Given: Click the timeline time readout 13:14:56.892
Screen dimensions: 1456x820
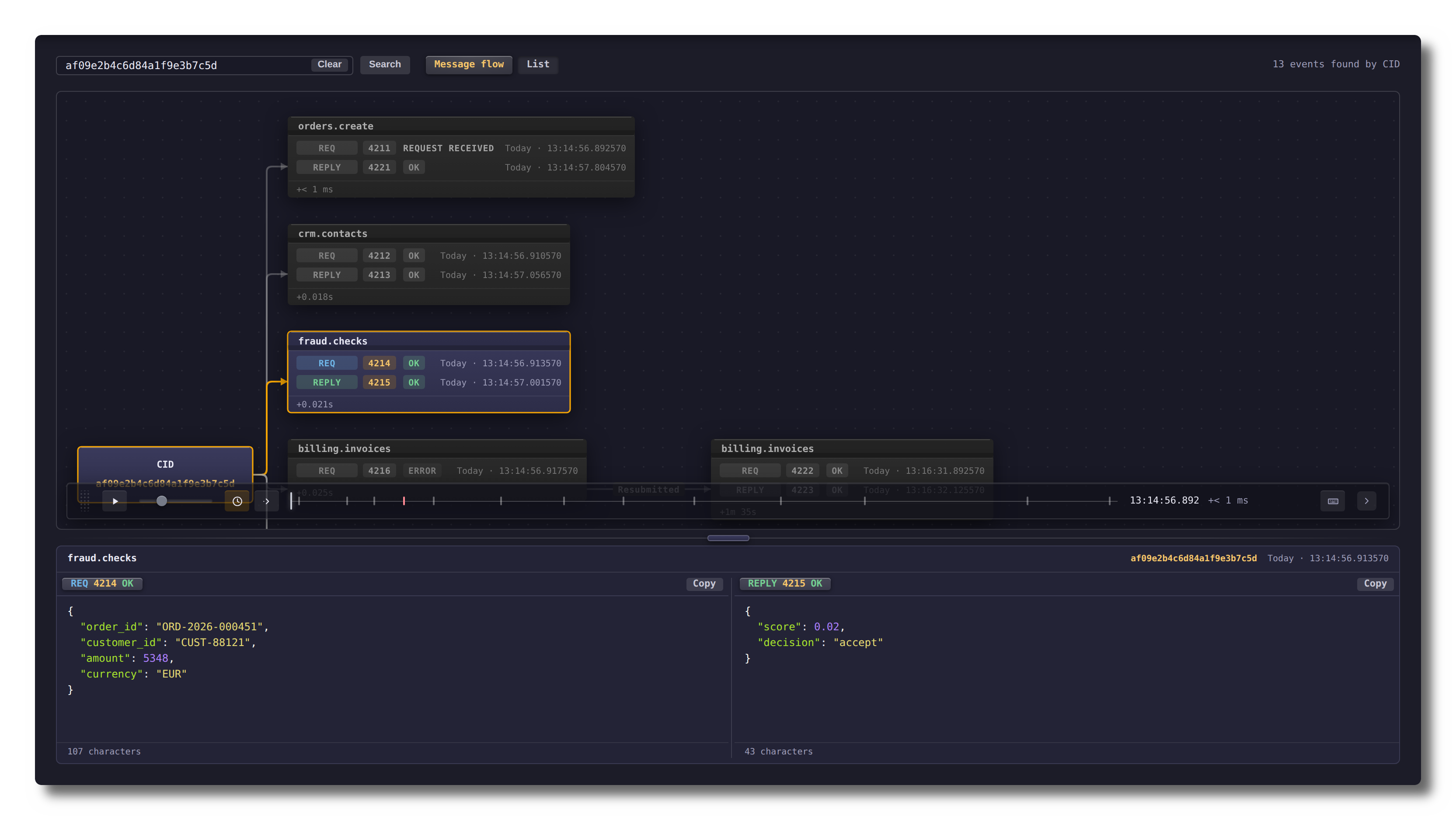Looking at the screenshot, I should pos(1164,500).
